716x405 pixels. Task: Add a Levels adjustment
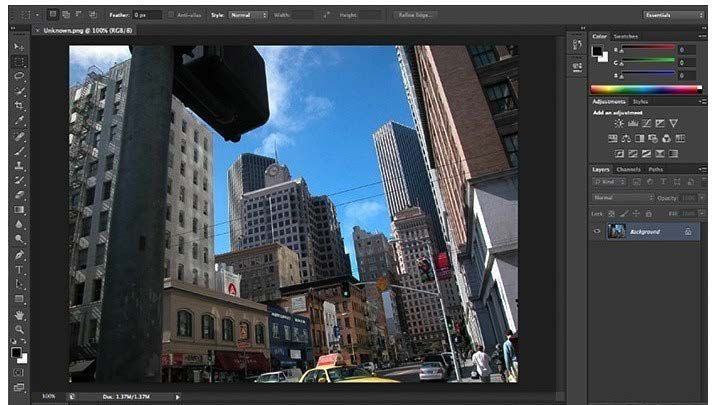pyautogui.click(x=633, y=123)
